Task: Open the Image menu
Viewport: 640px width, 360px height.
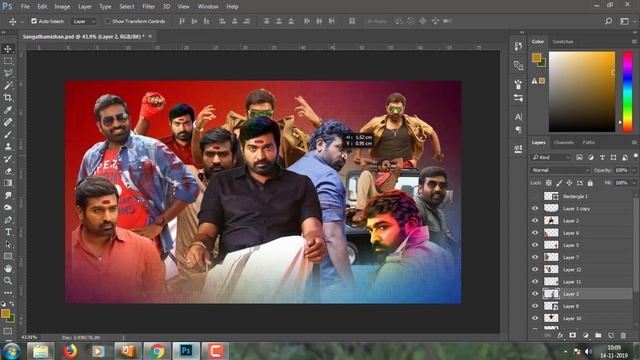Action: click(x=62, y=7)
